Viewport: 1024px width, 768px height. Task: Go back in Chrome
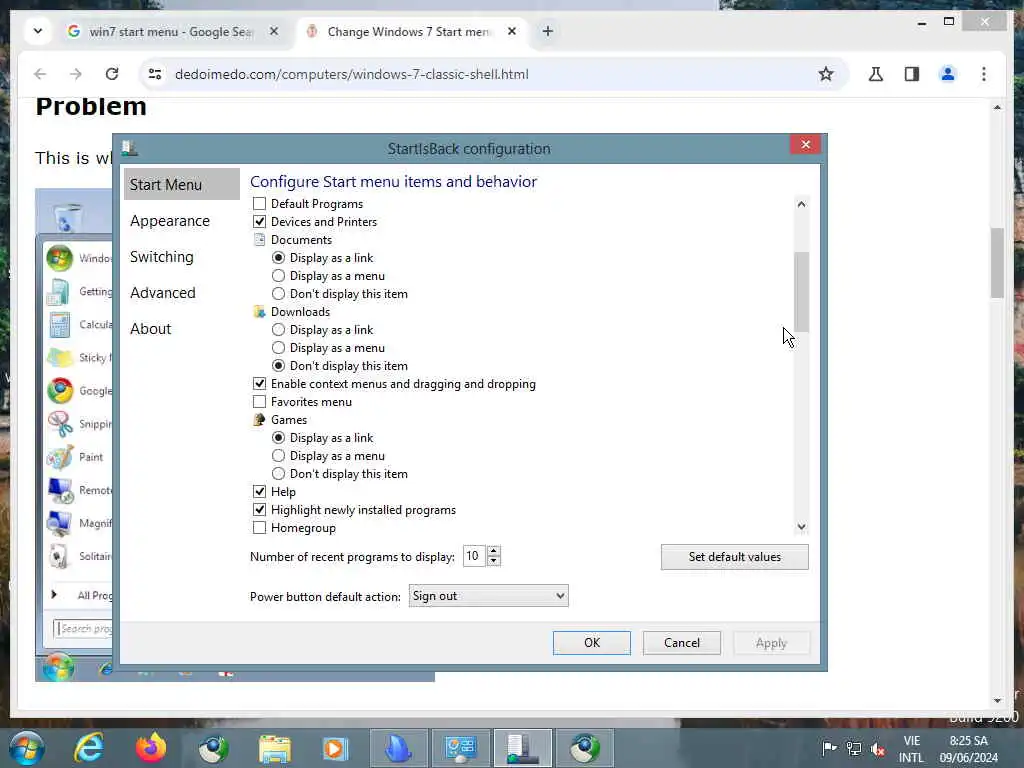point(40,74)
